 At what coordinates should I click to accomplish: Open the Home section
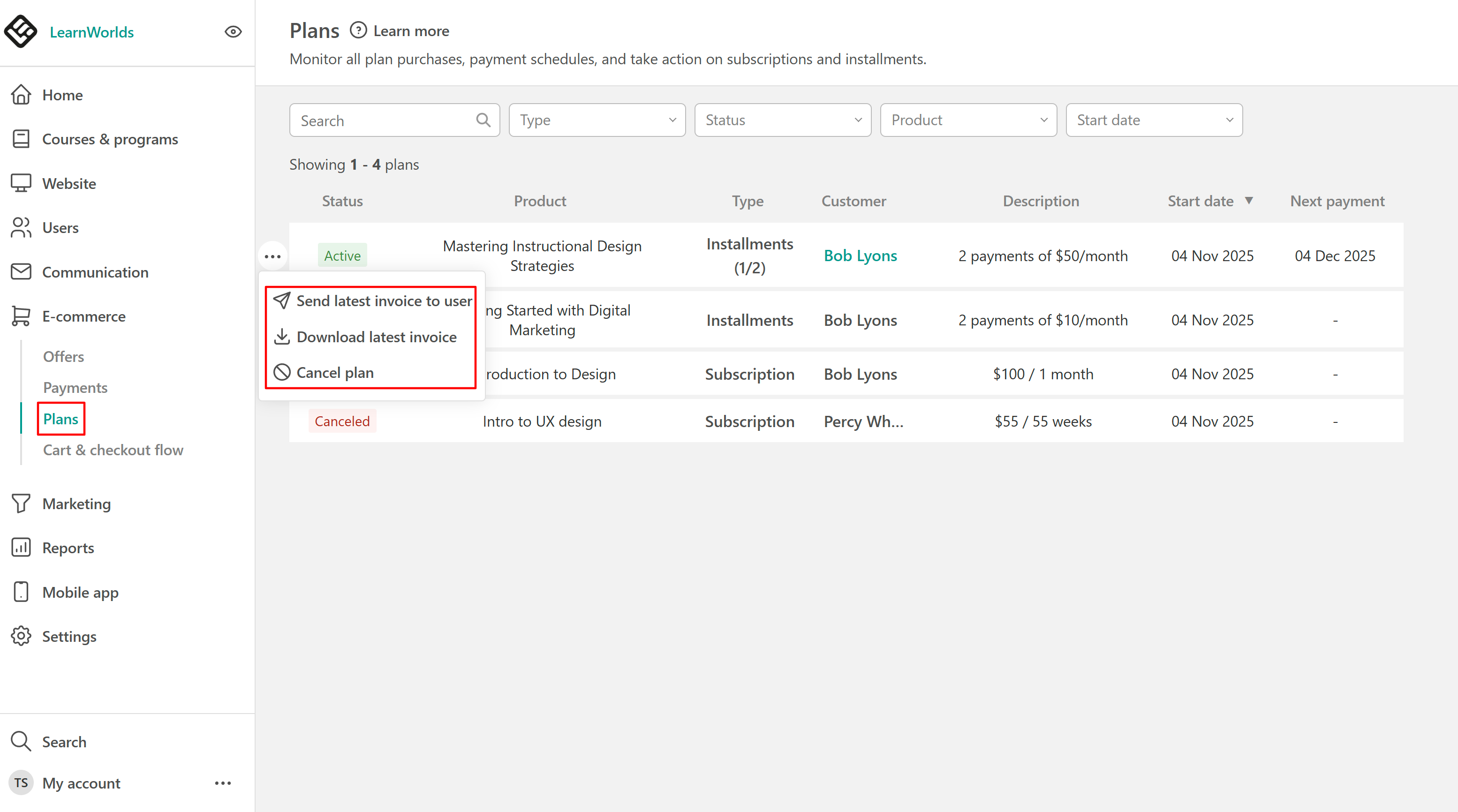pyautogui.click(x=62, y=95)
